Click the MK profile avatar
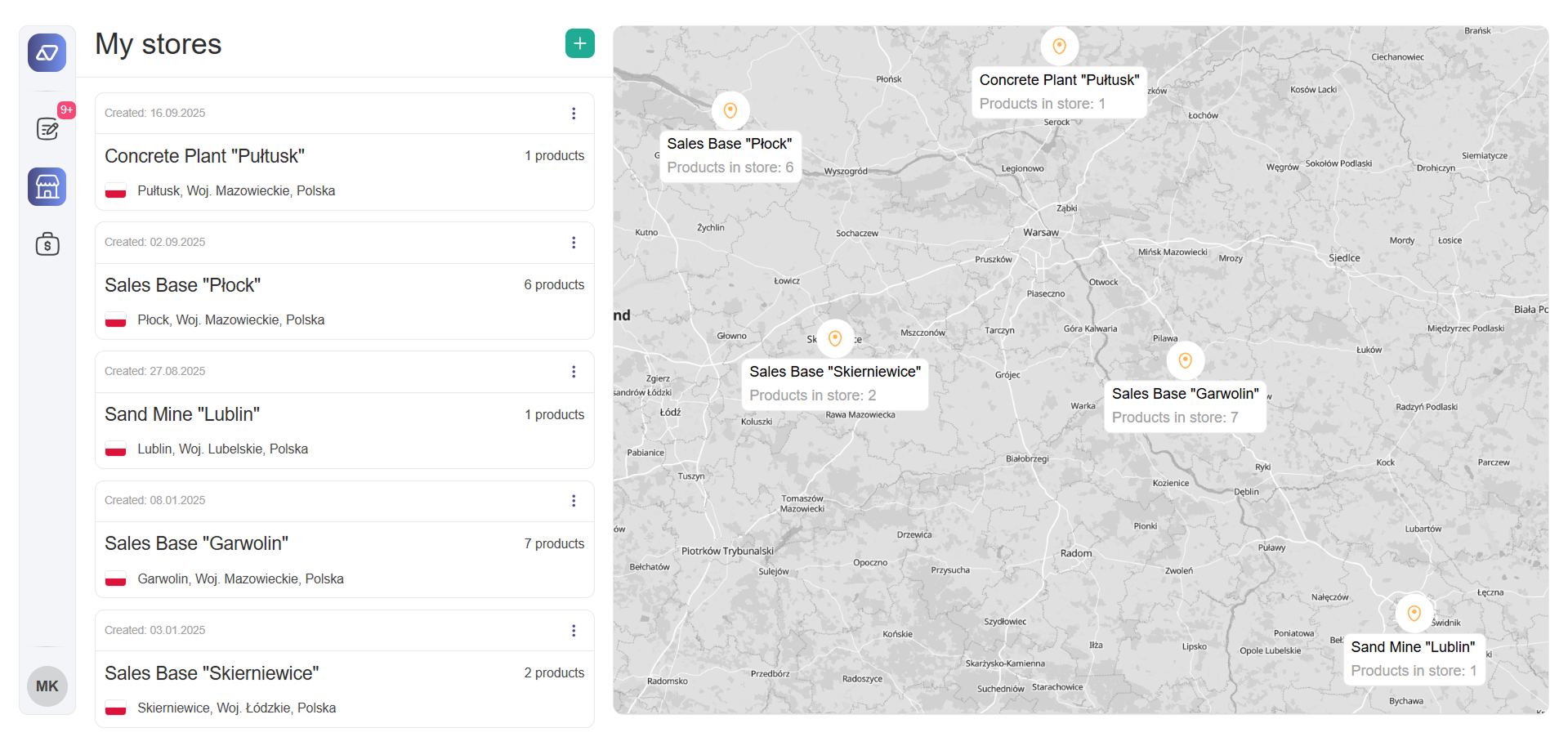Screen dimensions: 1568x737 (x=47, y=686)
